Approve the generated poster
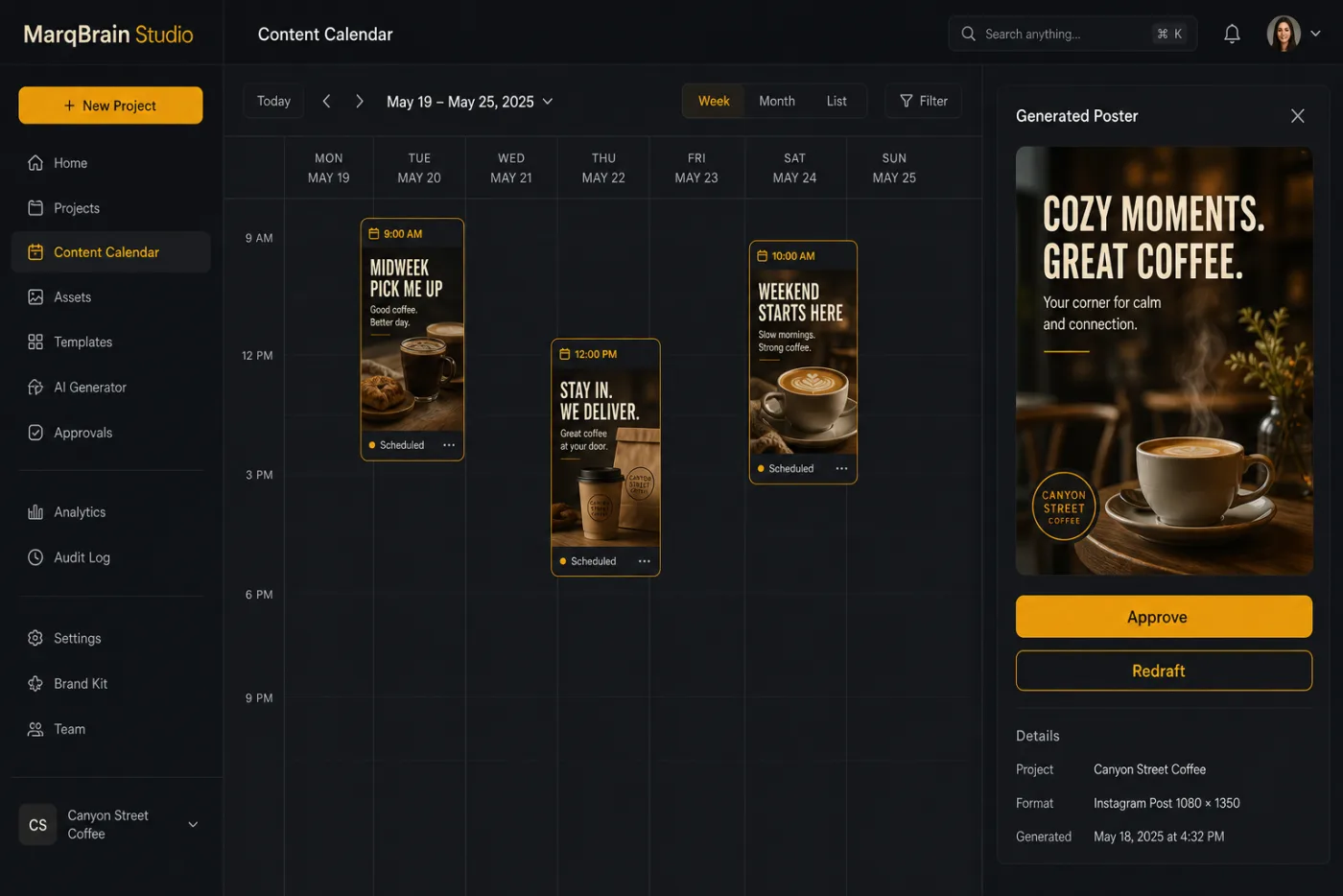This screenshot has height=896, width=1343. tap(1164, 617)
